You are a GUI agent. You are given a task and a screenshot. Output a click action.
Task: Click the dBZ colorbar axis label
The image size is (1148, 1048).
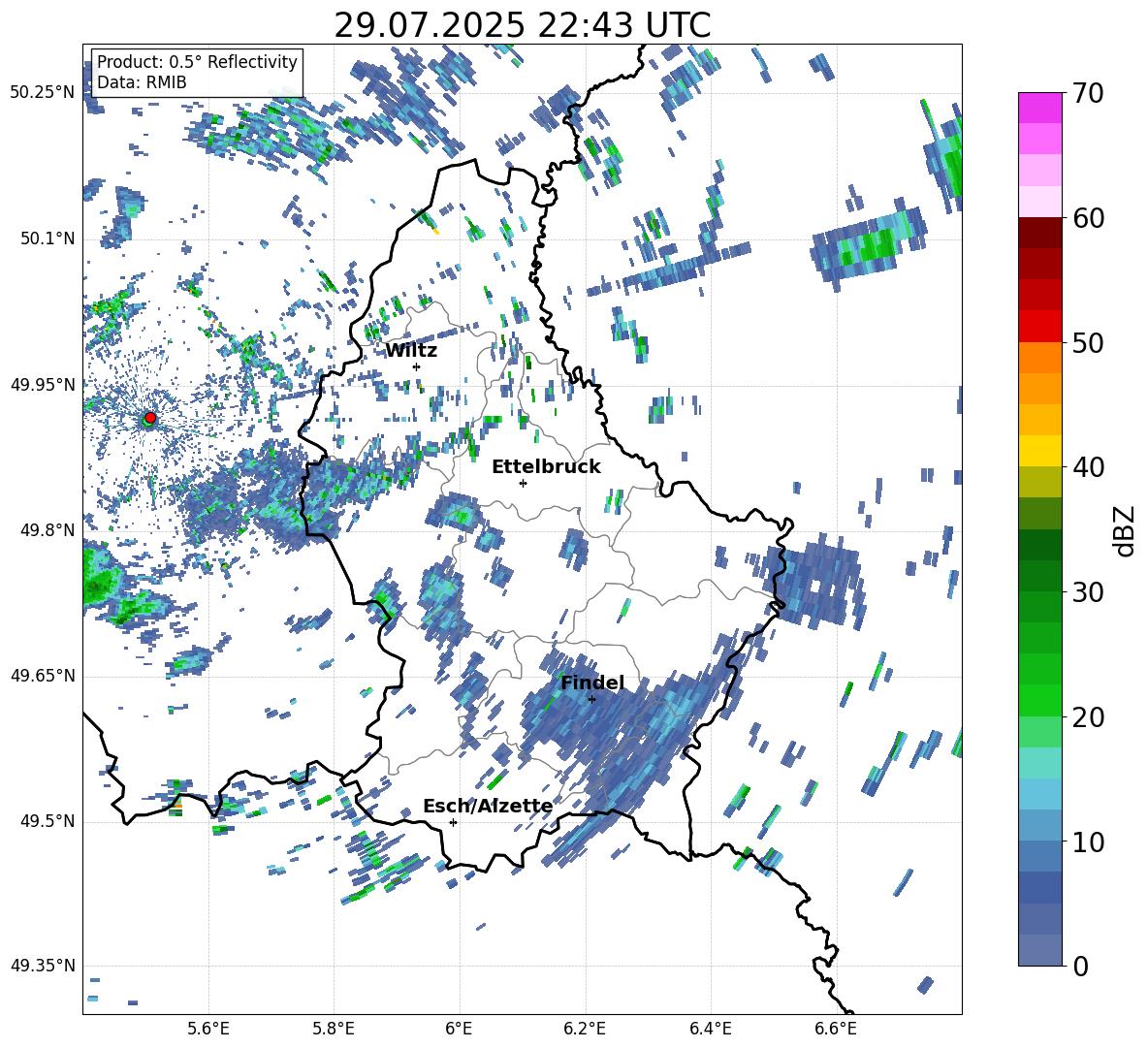(1126, 530)
